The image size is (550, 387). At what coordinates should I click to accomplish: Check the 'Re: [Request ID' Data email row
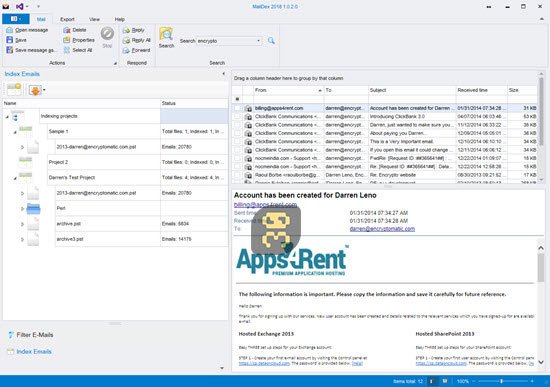point(237,167)
